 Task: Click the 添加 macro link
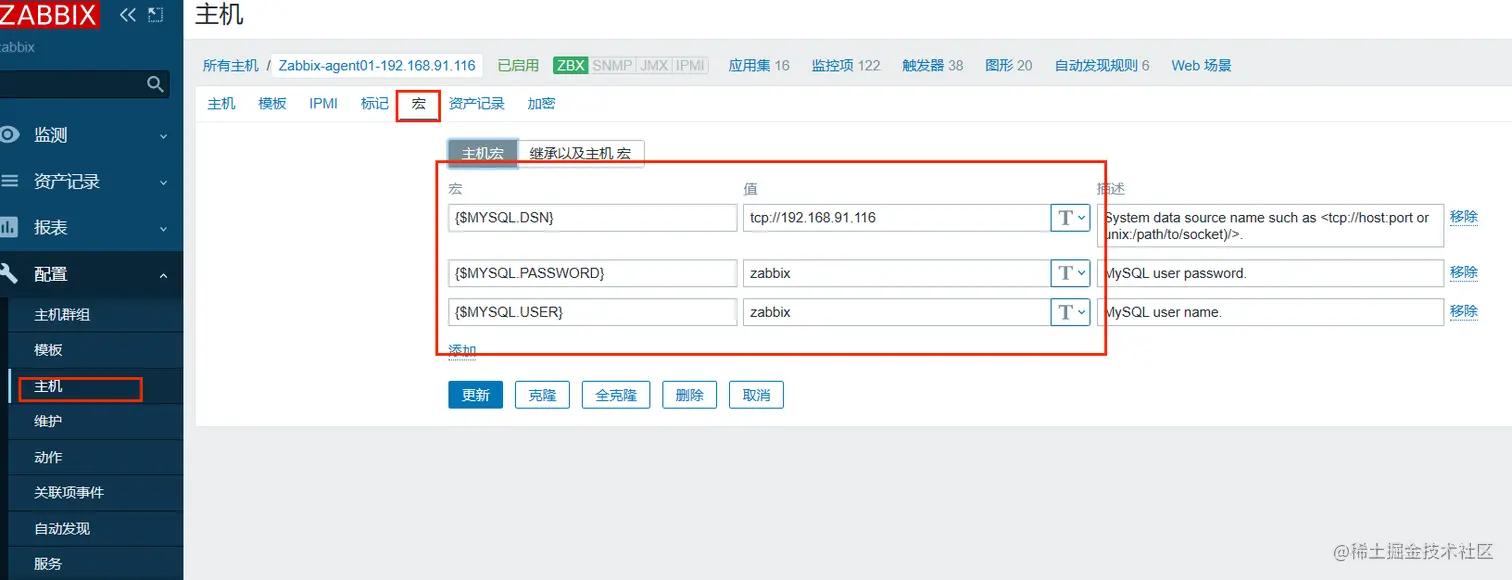click(462, 351)
